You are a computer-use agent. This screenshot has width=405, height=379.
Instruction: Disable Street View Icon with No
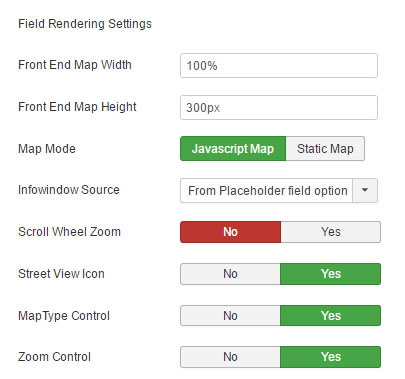[x=230, y=274]
